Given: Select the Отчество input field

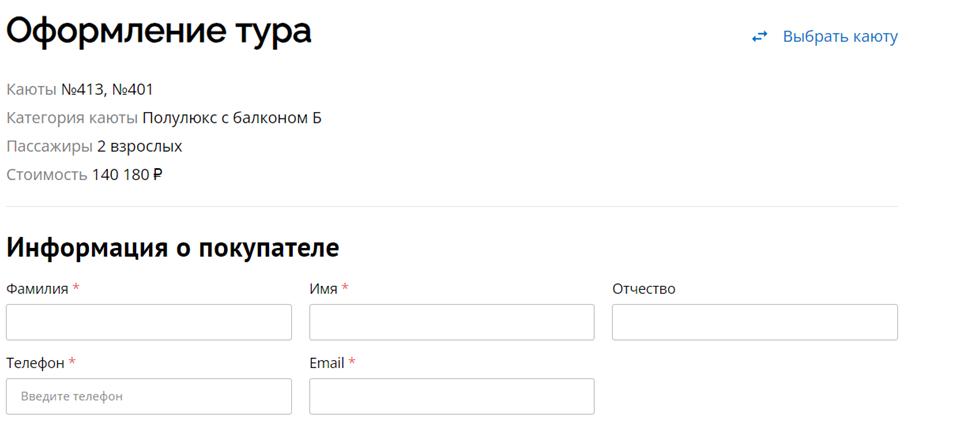Looking at the screenshot, I should (755, 322).
